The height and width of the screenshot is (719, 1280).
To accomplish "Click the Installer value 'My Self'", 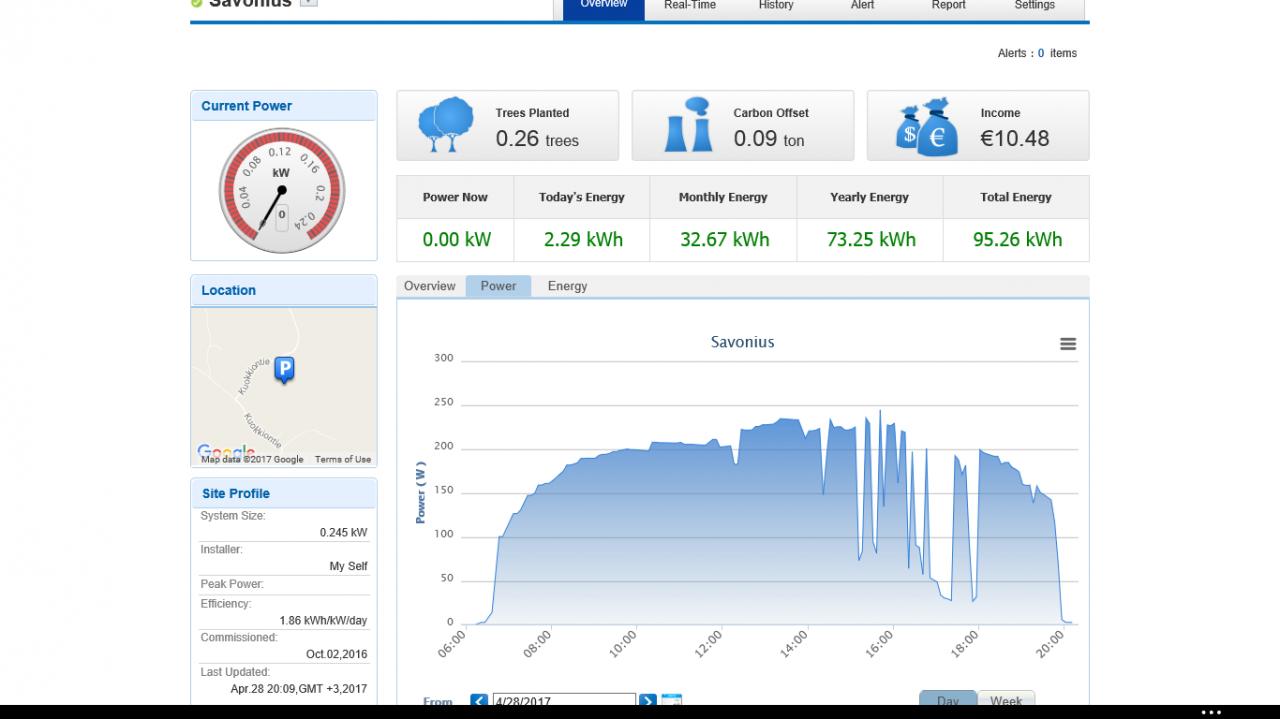I will click(x=348, y=566).
